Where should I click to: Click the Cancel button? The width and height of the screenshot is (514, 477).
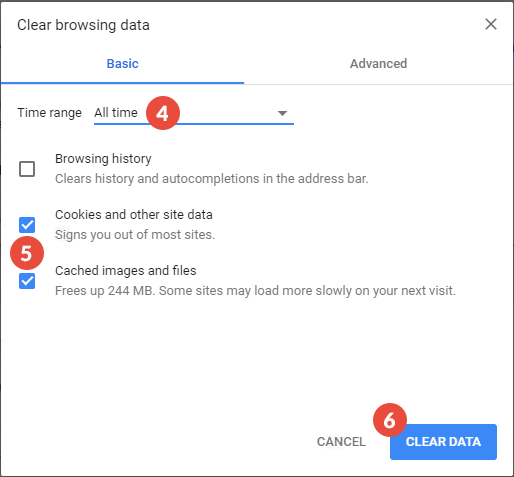click(x=341, y=442)
